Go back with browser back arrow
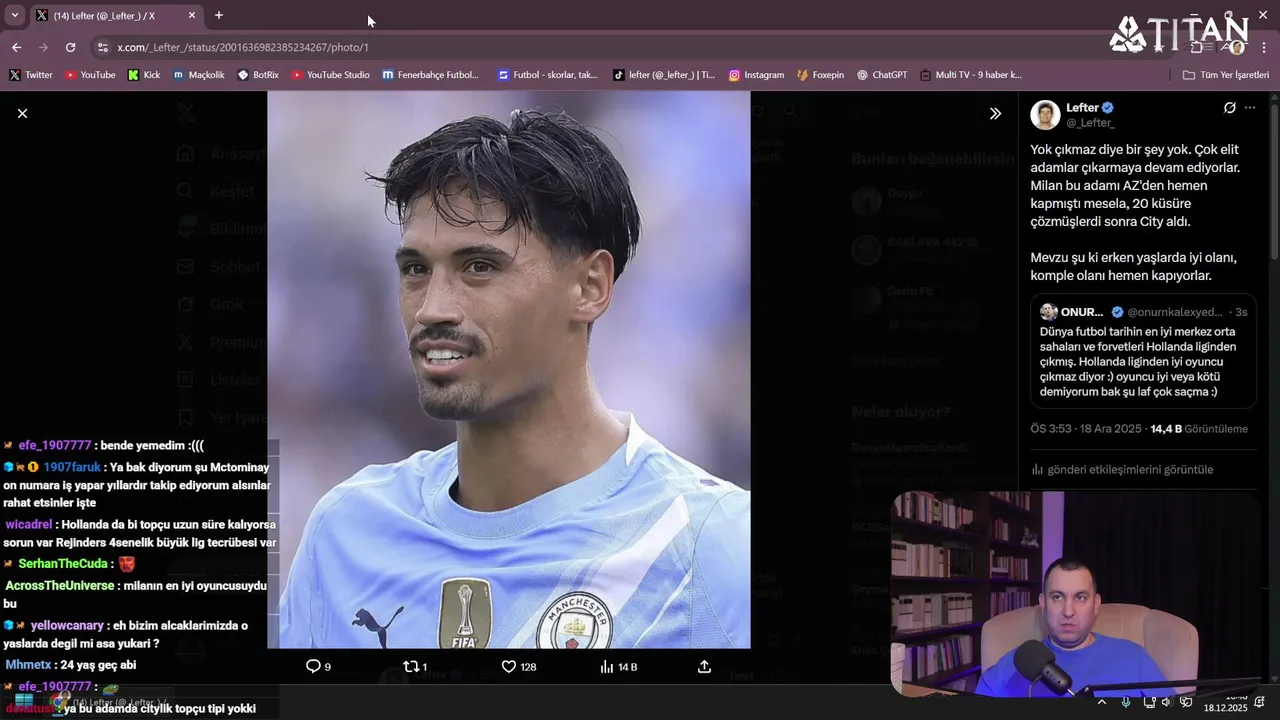This screenshot has height=720, width=1280. click(x=17, y=47)
